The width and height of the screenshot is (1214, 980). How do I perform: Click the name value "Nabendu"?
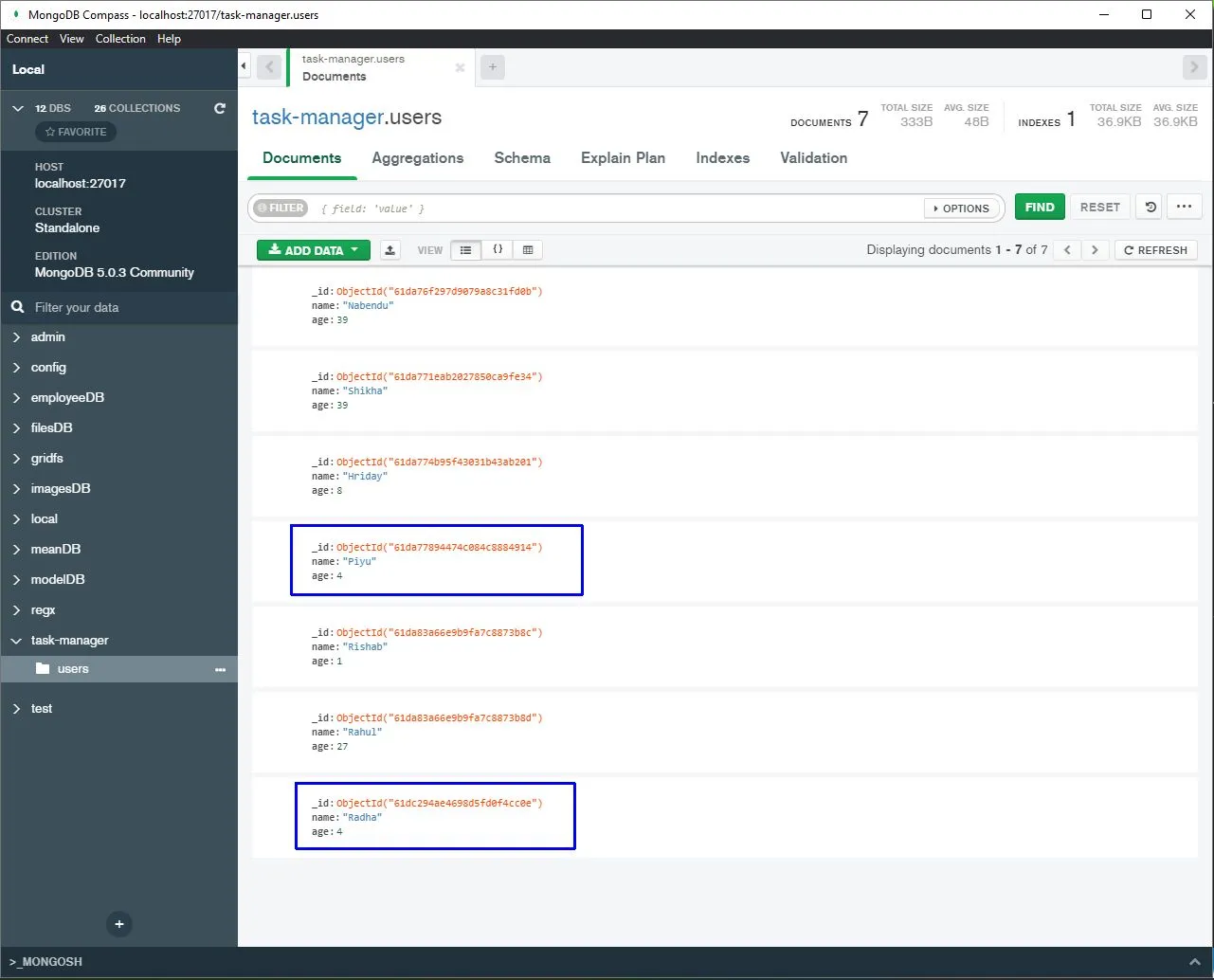[x=369, y=306]
